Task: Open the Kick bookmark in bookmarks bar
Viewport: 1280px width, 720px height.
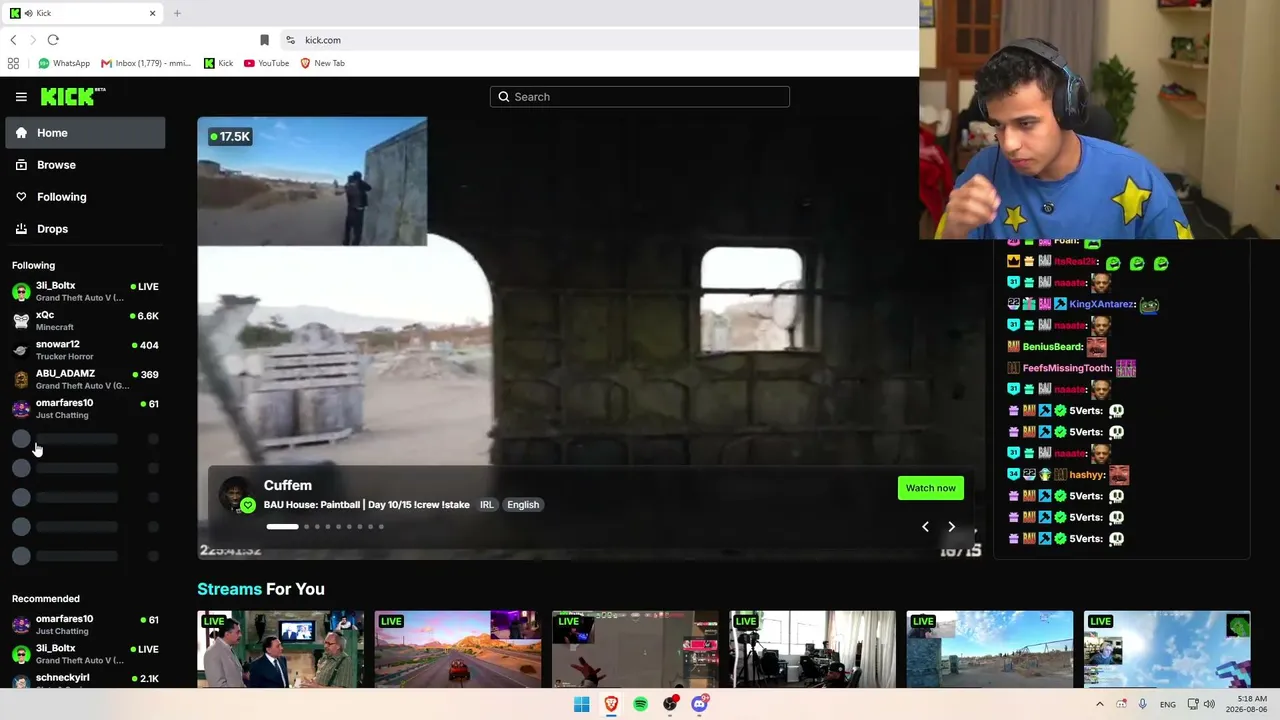Action: 218,63
